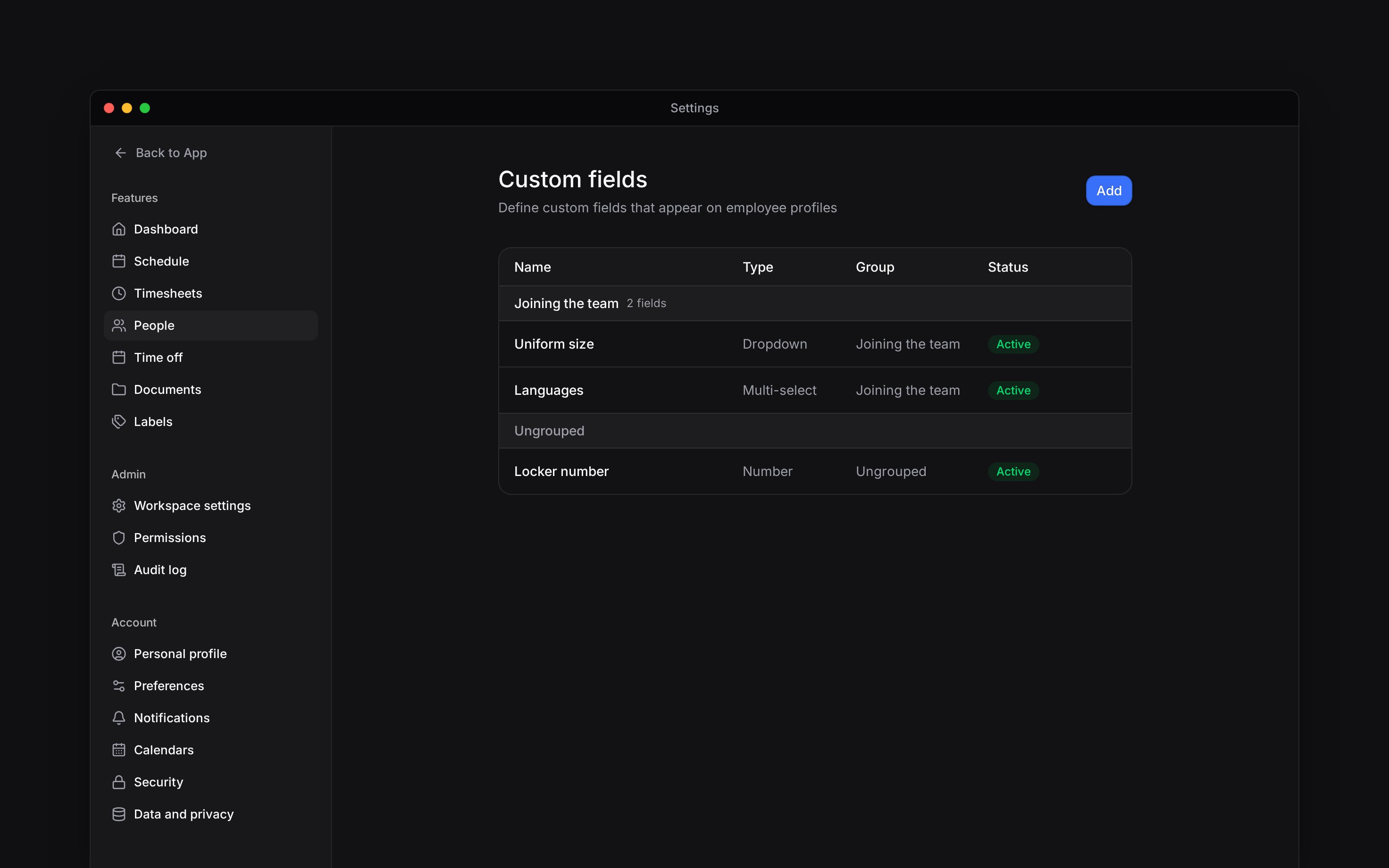Click Ungrouped cell in Locker number row

point(891,471)
